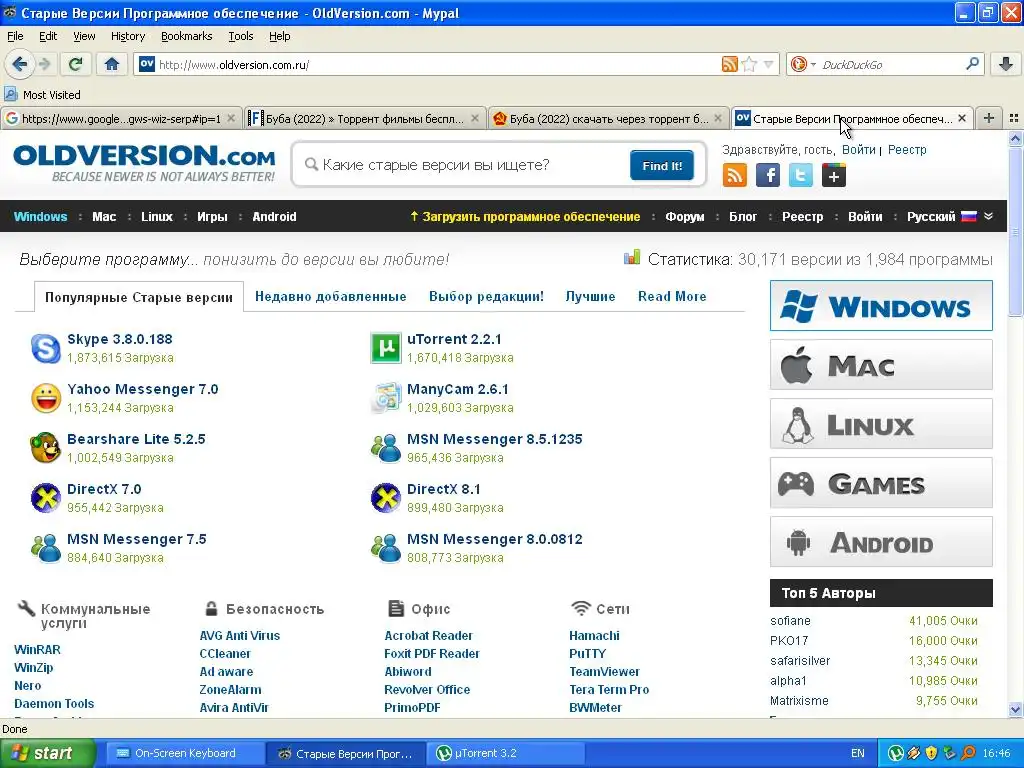This screenshot has height=768, width=1024.
Task: Click the Linux platform banner button
Action: click(x=881, y=423)
